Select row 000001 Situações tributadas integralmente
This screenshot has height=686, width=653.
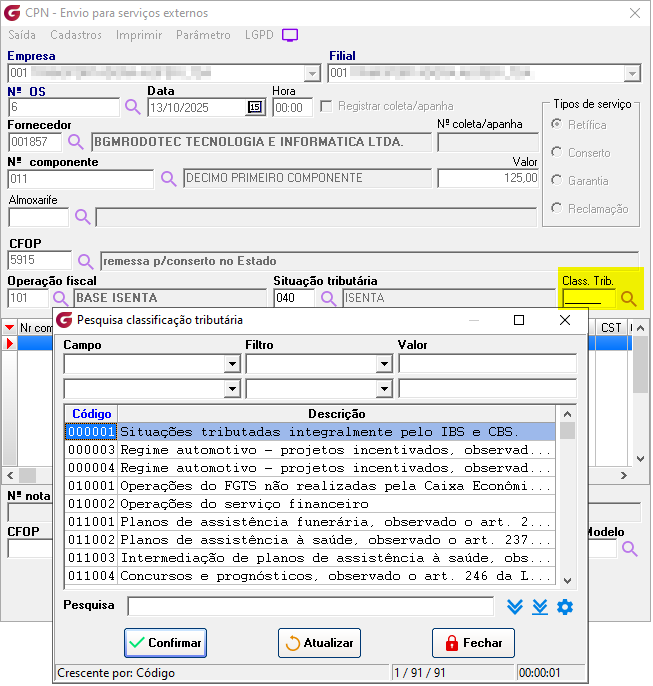[310, 432]
